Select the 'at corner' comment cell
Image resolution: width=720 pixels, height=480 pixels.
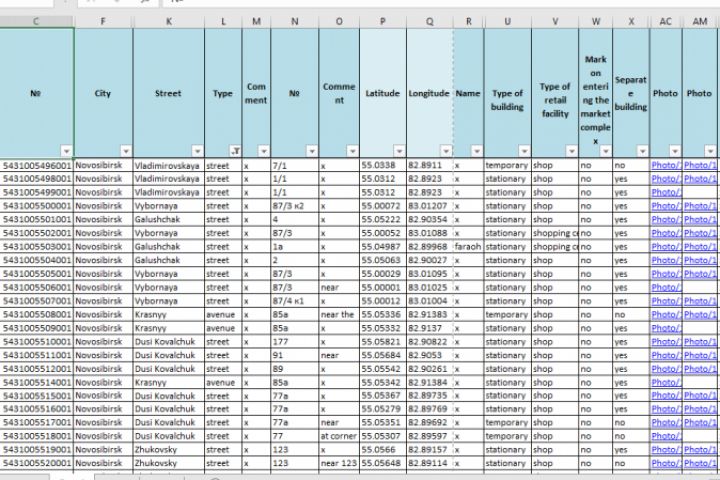[x=339, y=436]
